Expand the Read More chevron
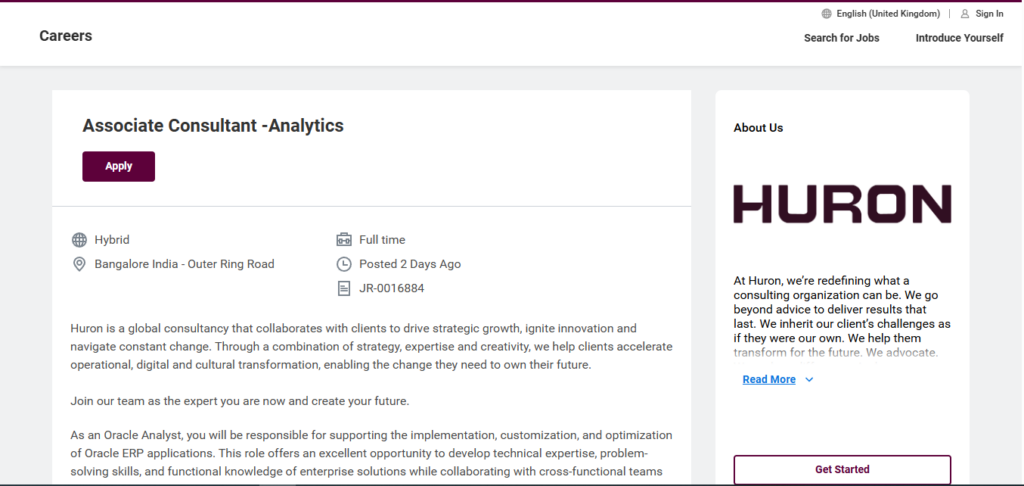The width and height of the screenshot is (1024, 486). [x=809, y=380]
